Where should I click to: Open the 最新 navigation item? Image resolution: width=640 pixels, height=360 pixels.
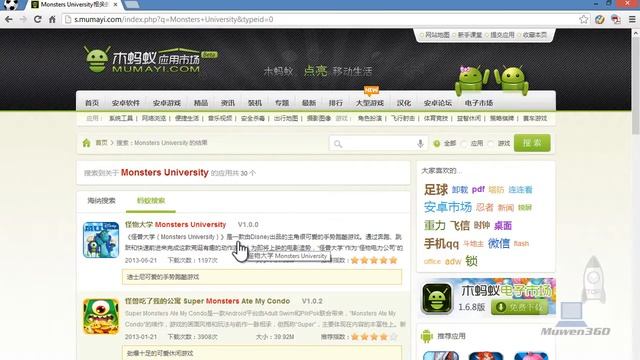coord(309,103)
